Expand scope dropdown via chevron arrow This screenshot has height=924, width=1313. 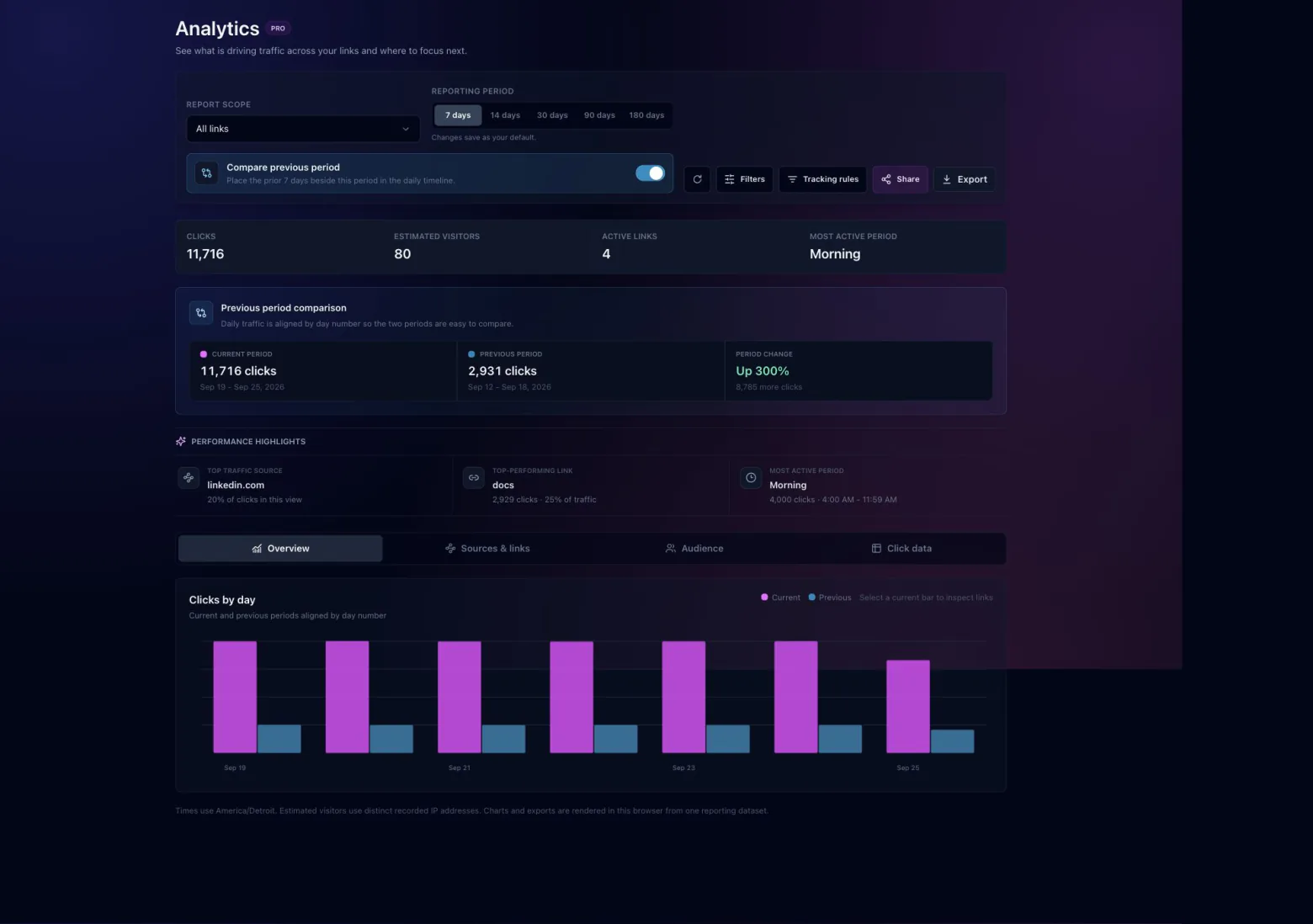click(x=406, y=129)
